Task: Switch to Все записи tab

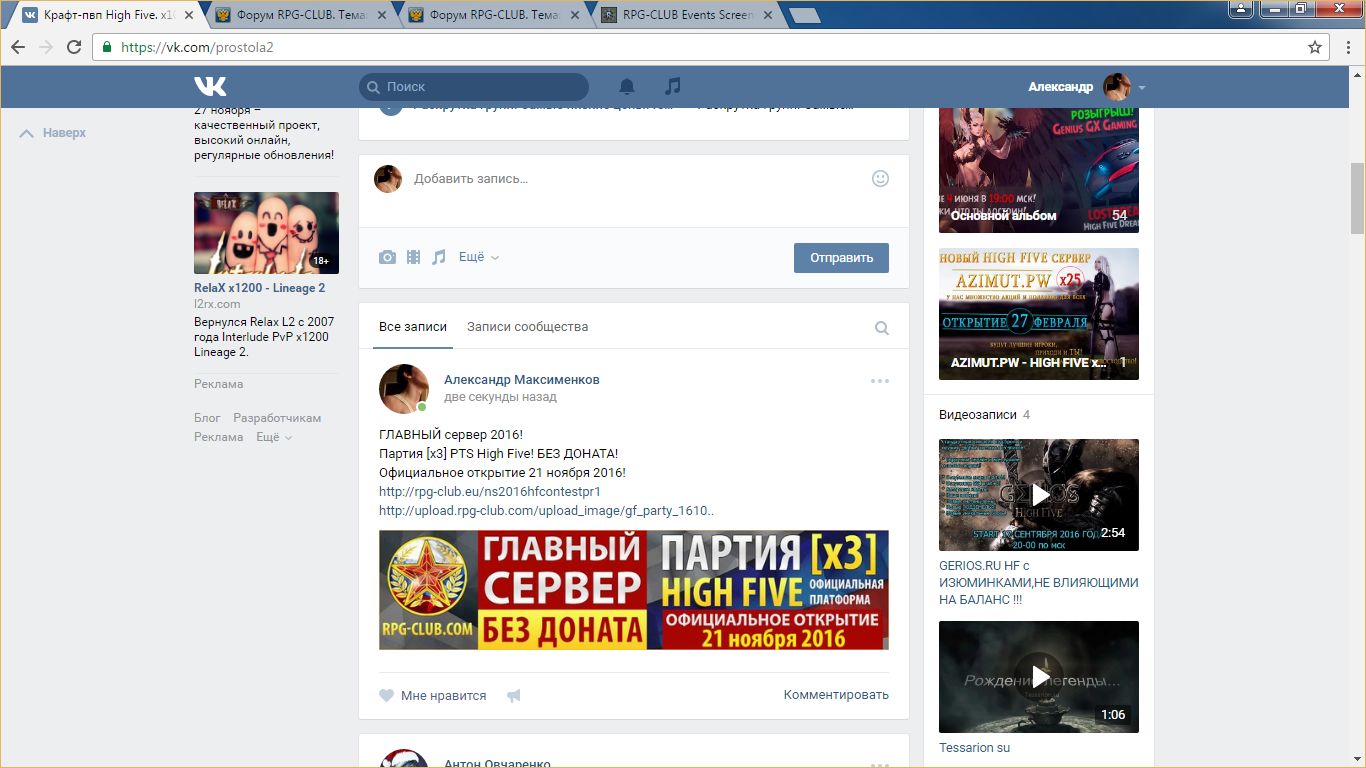Action: (413, 327)
